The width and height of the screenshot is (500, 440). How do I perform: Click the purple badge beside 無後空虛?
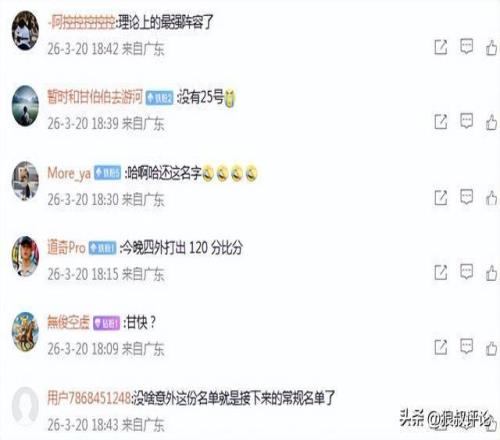point(106,323)
